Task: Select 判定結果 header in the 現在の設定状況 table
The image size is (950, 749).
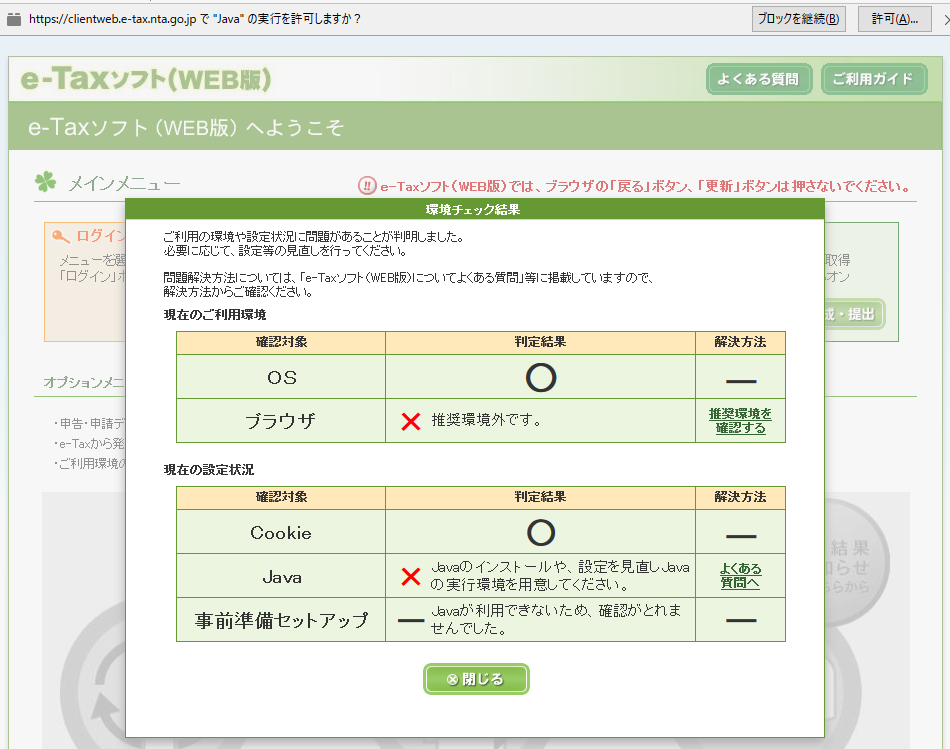Action: tap(540, 497)
